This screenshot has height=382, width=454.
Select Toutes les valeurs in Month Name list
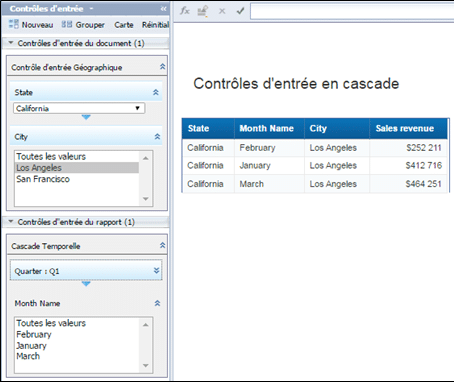[x=51, y=323]
